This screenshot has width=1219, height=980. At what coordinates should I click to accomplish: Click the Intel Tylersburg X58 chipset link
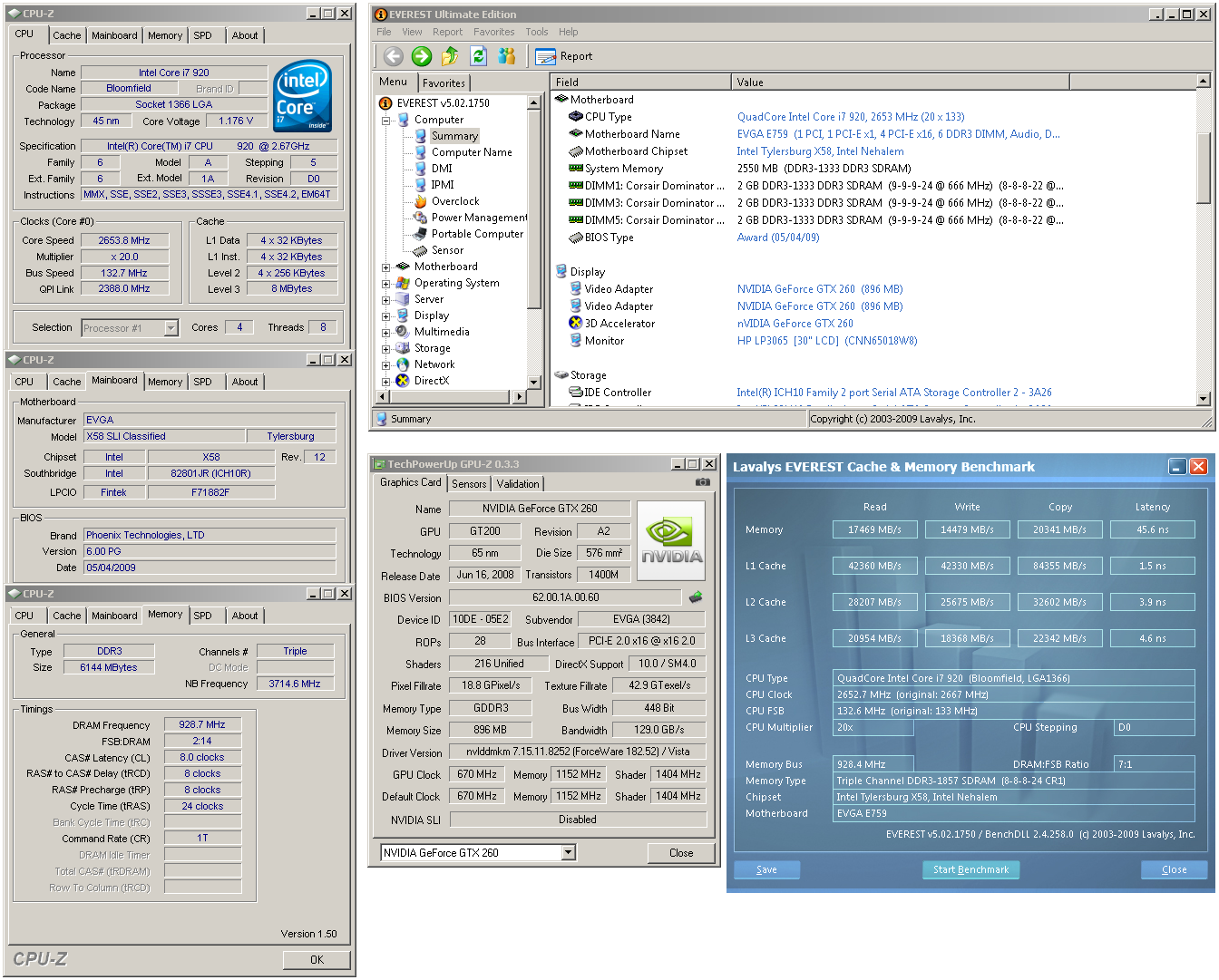820,151
